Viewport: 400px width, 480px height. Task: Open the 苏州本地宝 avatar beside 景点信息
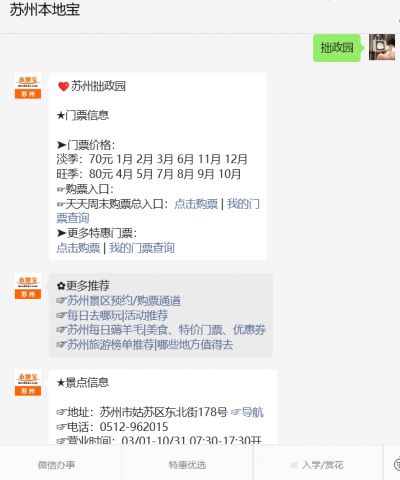click(28, 383)
